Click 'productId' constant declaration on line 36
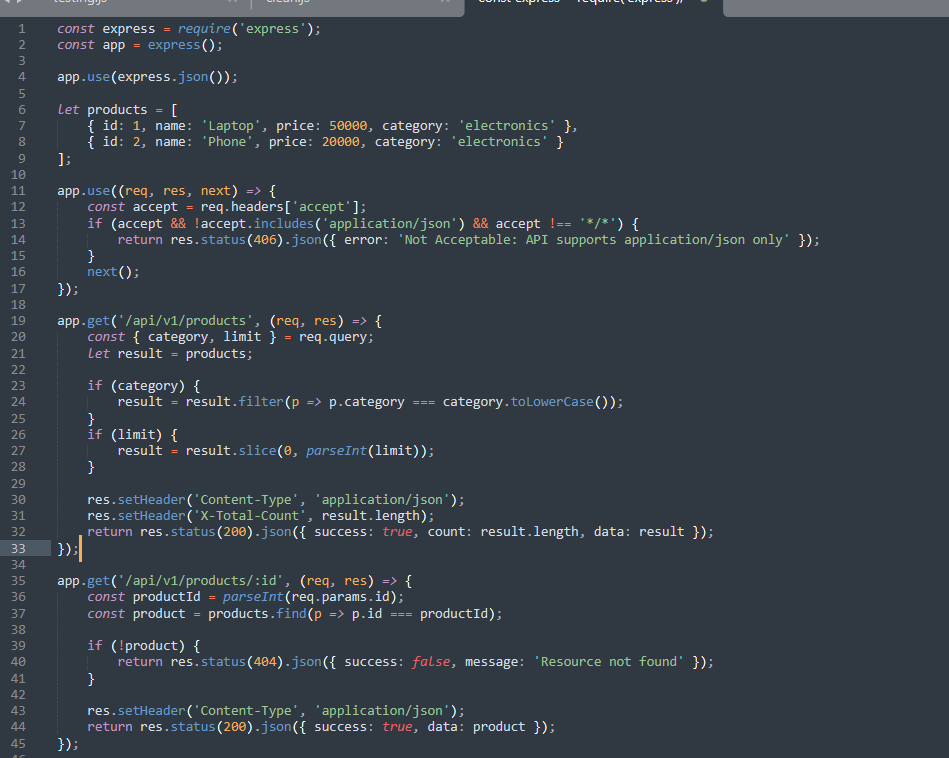949x758 pixels. pos(166,597)
